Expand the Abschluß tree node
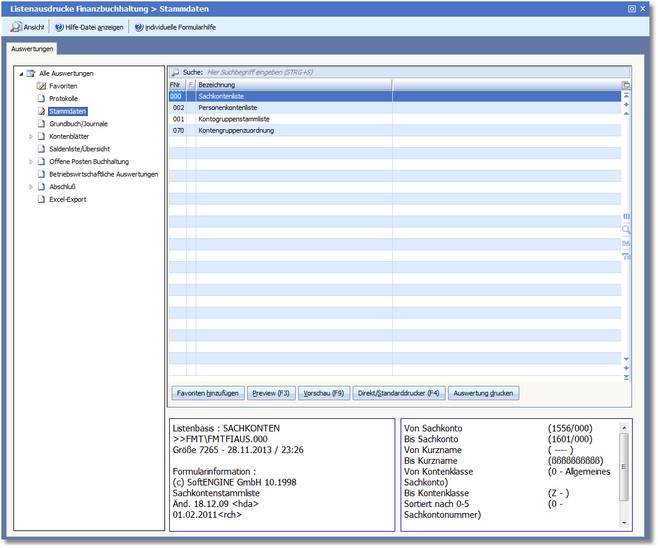The height and width of the screenshot is (548, 658). click(31, 186)
